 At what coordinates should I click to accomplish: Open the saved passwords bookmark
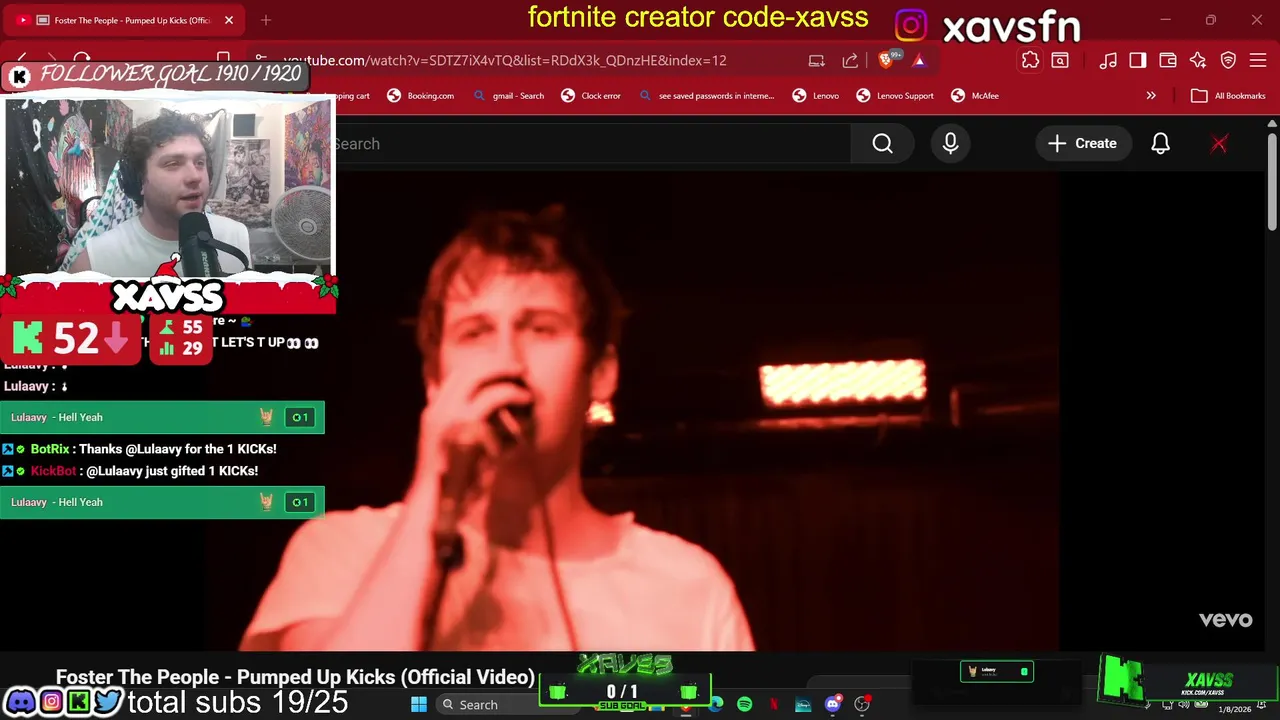click(x=706, y=96)
